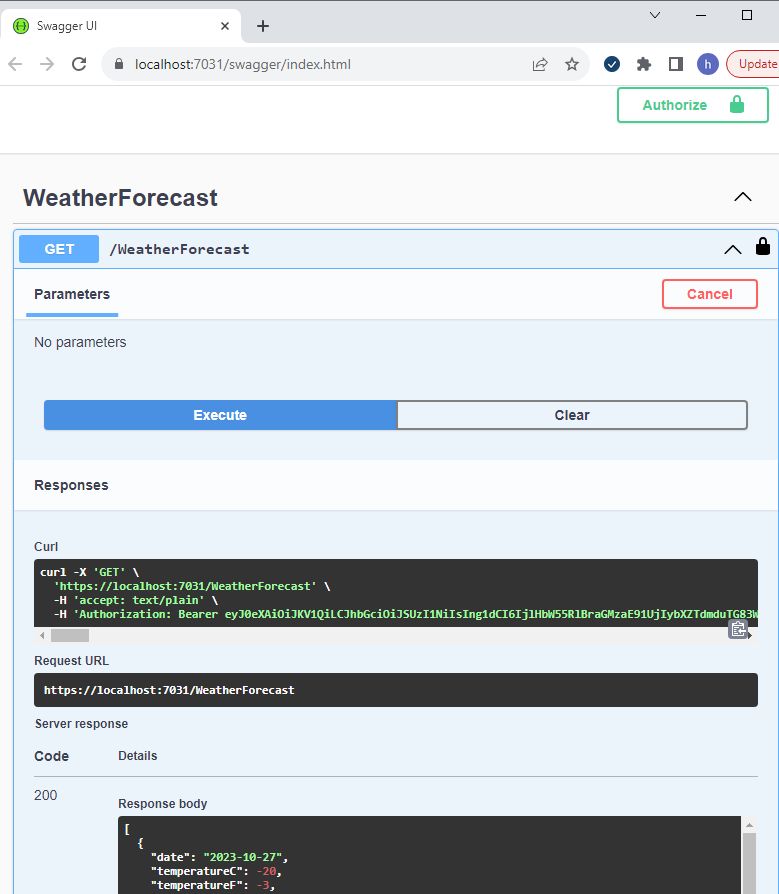Viewport: 779px width, 894px height.
Task: Reload the Swagger page
Action: 79,64
